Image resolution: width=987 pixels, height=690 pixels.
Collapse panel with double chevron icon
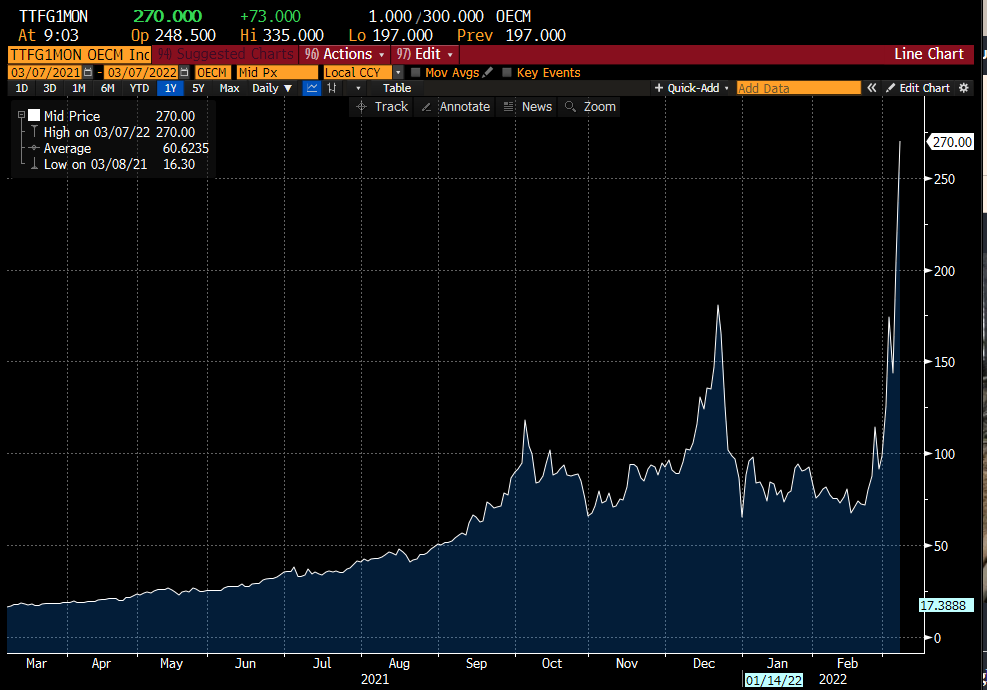pos(871,88)
